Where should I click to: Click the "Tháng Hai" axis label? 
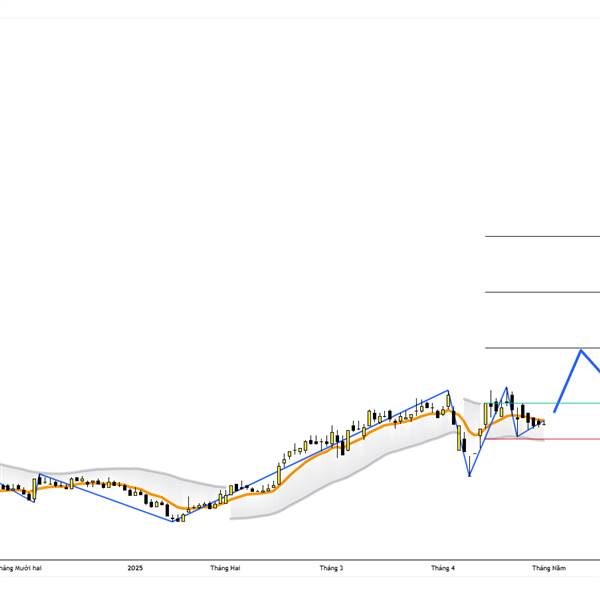(225, 568)
